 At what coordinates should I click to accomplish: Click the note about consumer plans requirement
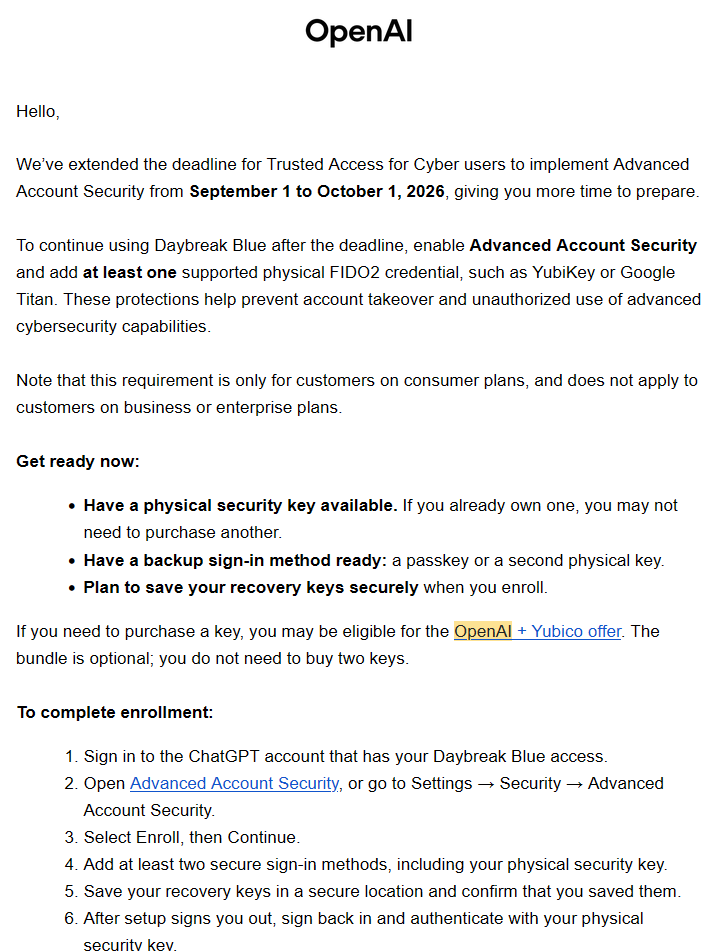357,394
